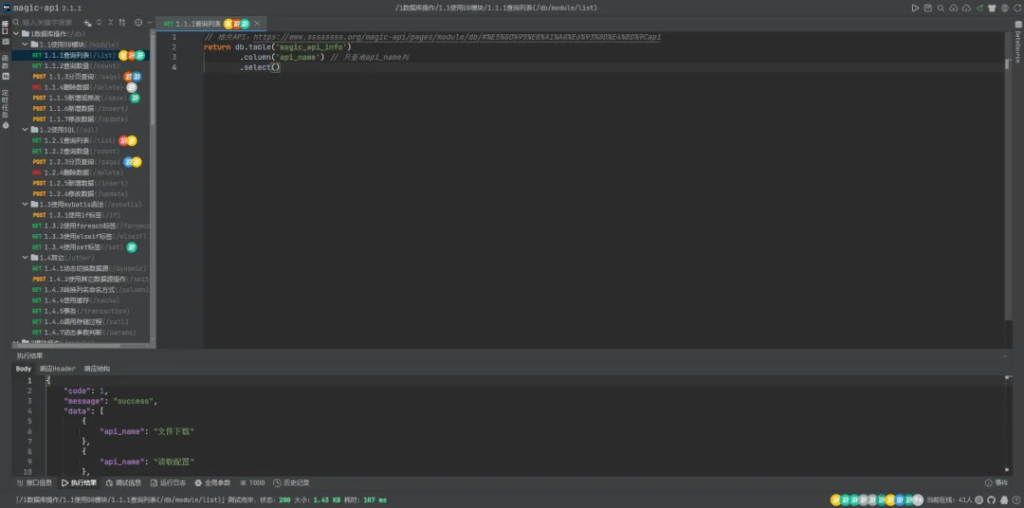Switch to the 响应Header tab
This screenshot has height=508, width=1024.
coord(57,368)
